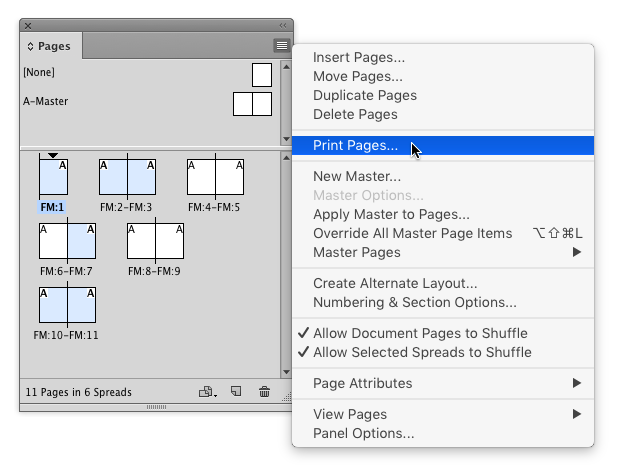This screenshot has height=474, width=617.
Task: Click the Delete selected pages trash icon
Action: point(264,392)
